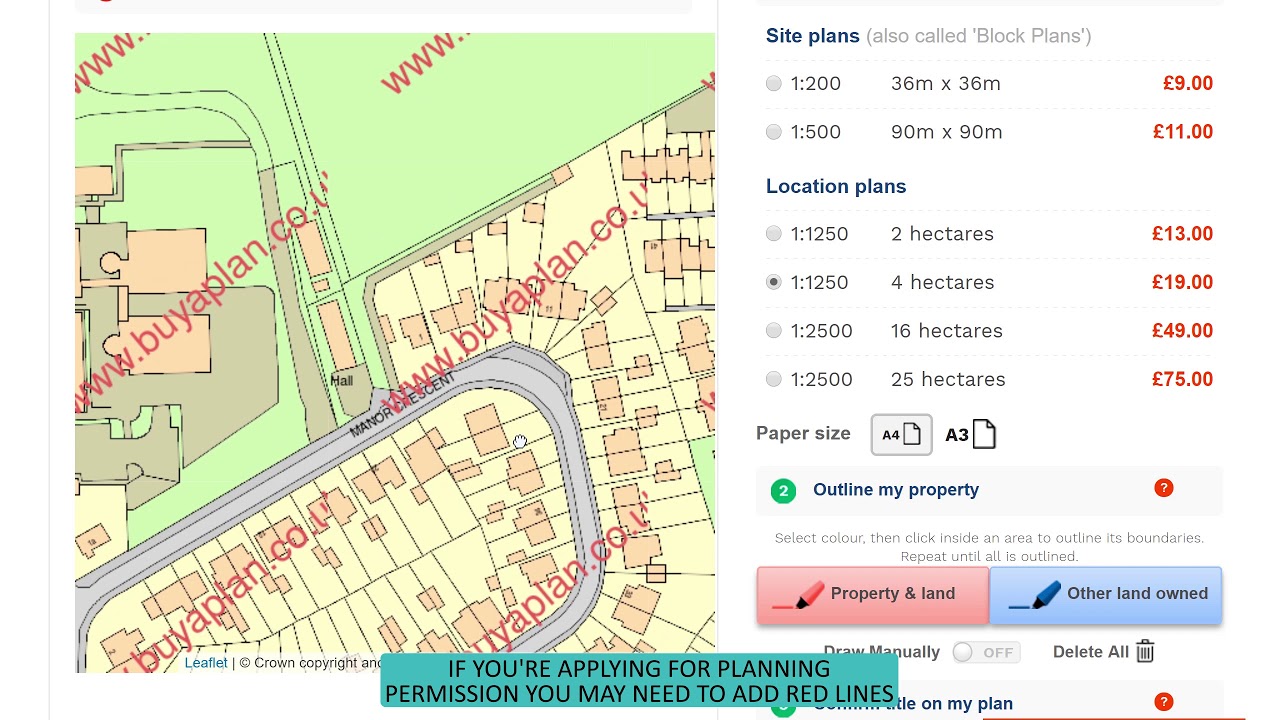
Task: Activate the Other land owned blue pen
Action: point(1106,595)
